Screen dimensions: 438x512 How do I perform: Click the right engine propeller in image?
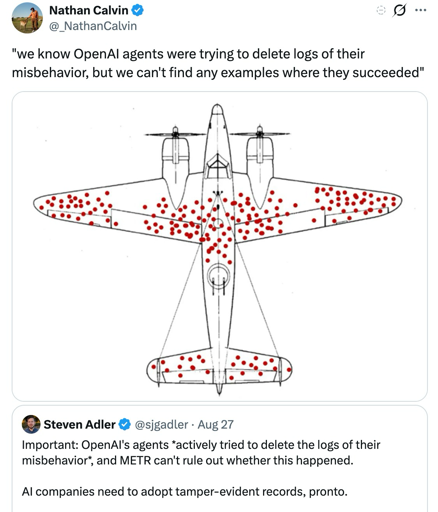point(260,133)
